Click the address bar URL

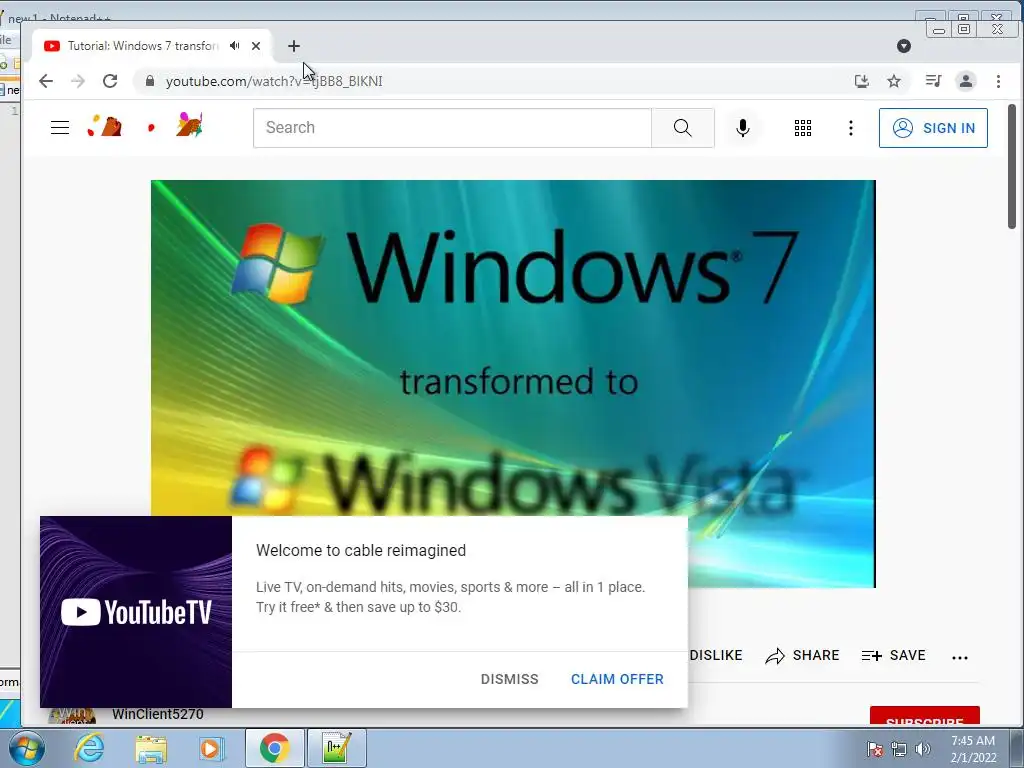point(274,81)
